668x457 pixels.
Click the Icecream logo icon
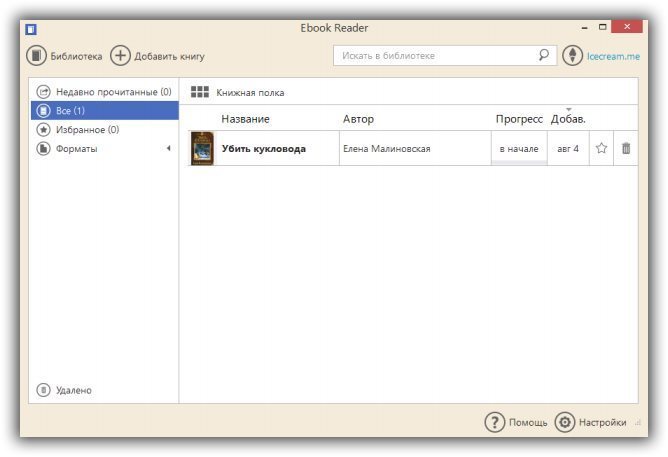click(573, 56)
